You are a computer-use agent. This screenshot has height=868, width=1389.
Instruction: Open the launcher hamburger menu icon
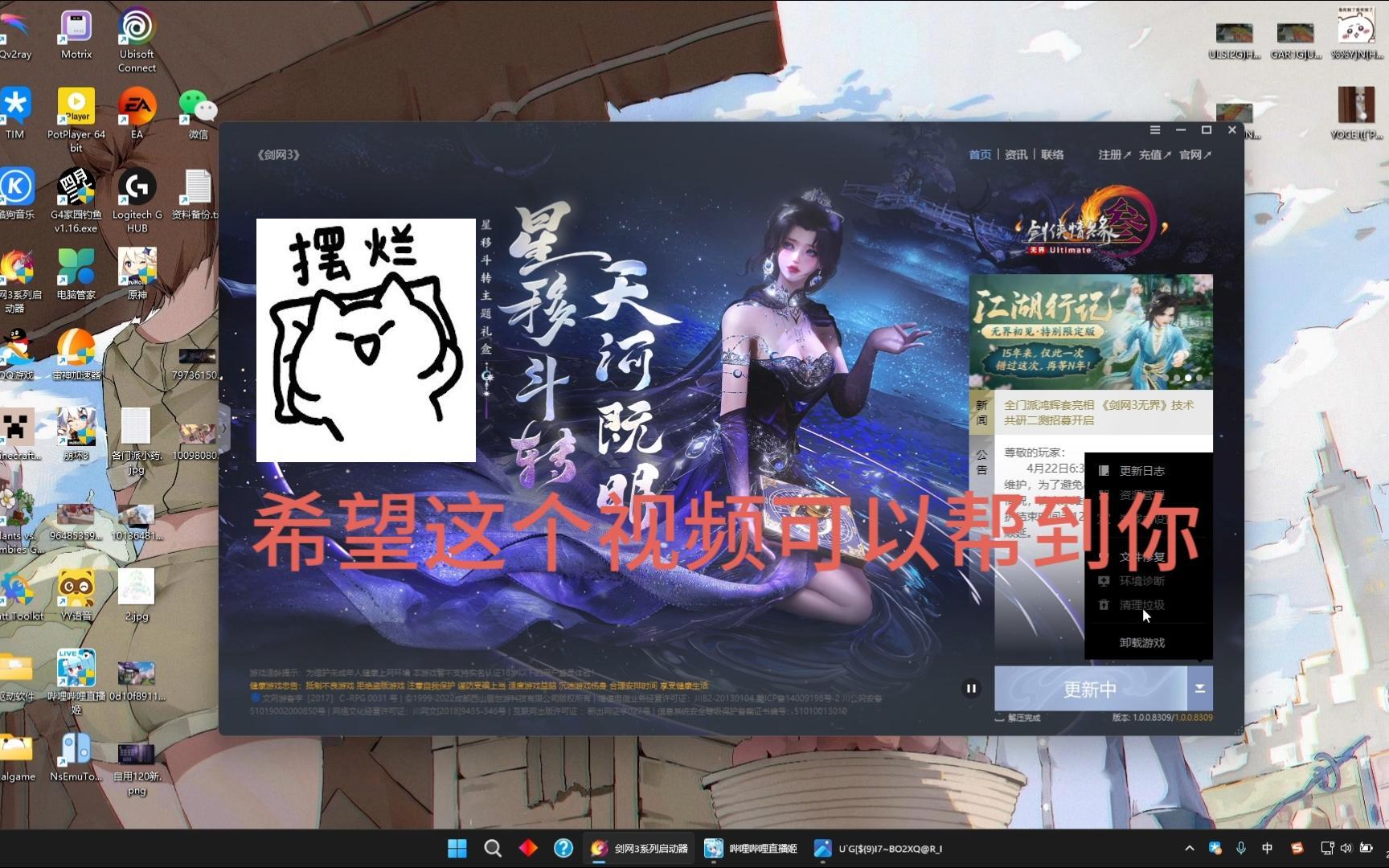(1155, 129)
